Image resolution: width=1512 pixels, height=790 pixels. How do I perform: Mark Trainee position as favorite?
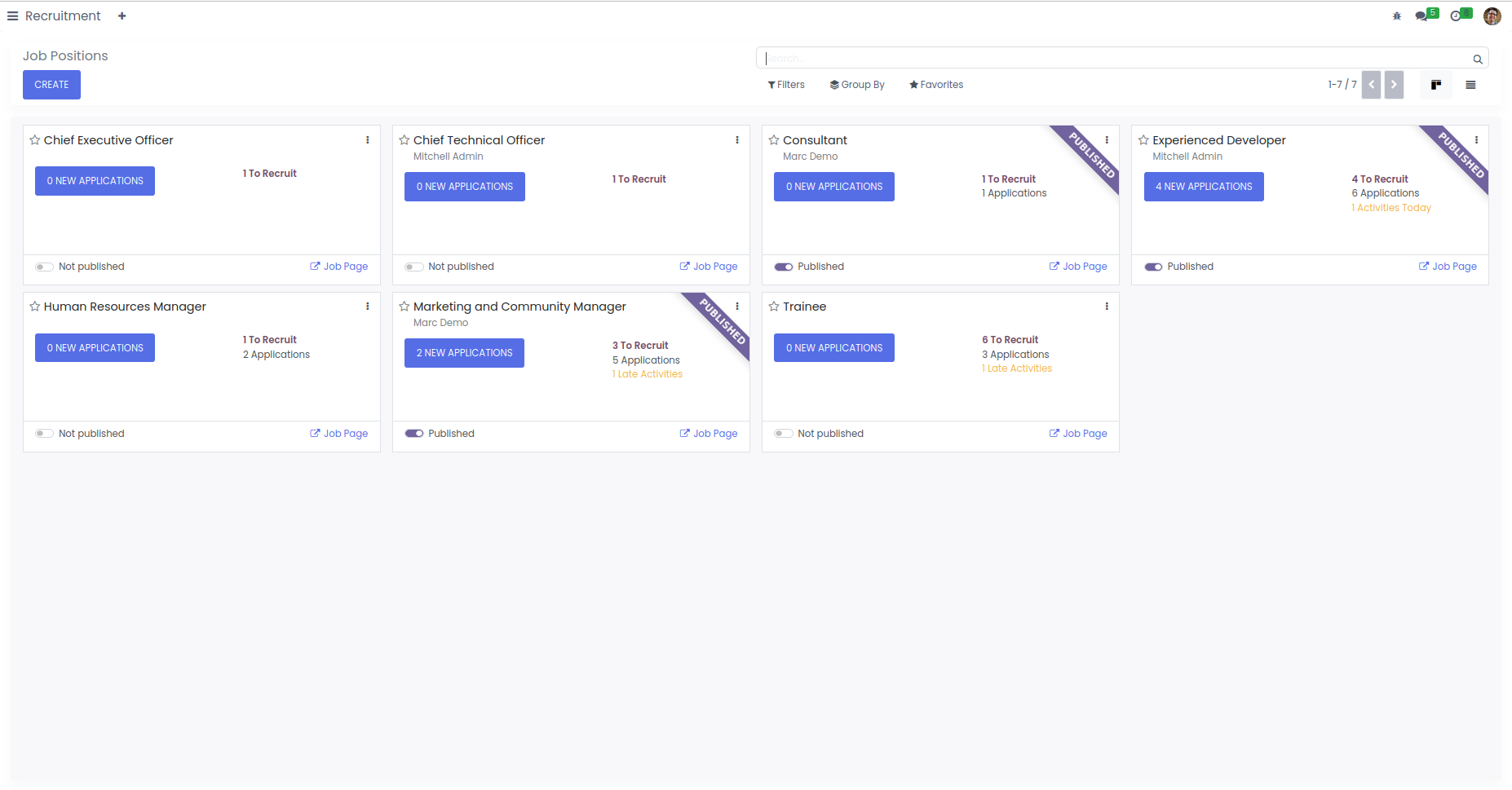coord(774,307)
